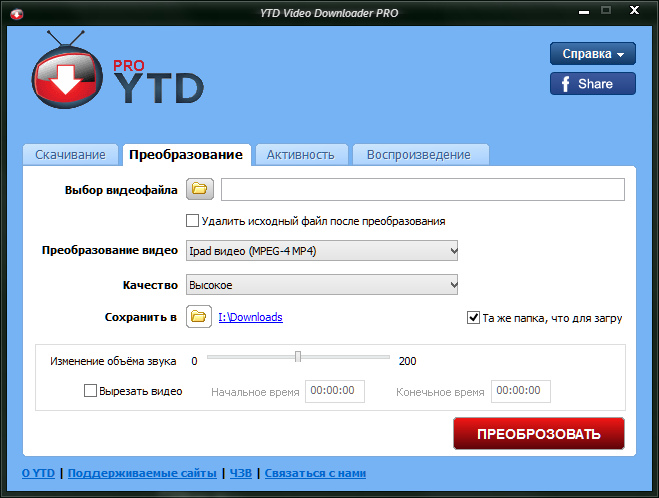
Task: Expand the Преобразование видео format dropdown
Action: pyautogui.click(x=322, y=251)
